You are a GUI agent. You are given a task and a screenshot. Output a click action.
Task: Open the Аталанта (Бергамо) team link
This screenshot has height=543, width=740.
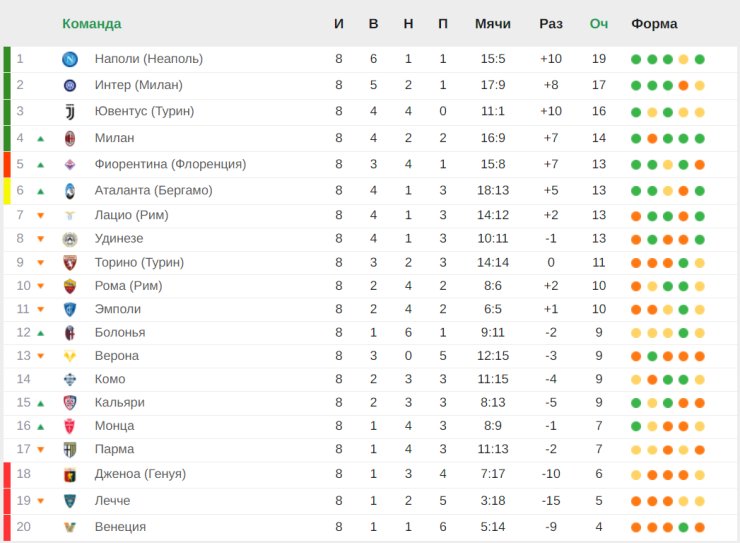click(153, 190)
